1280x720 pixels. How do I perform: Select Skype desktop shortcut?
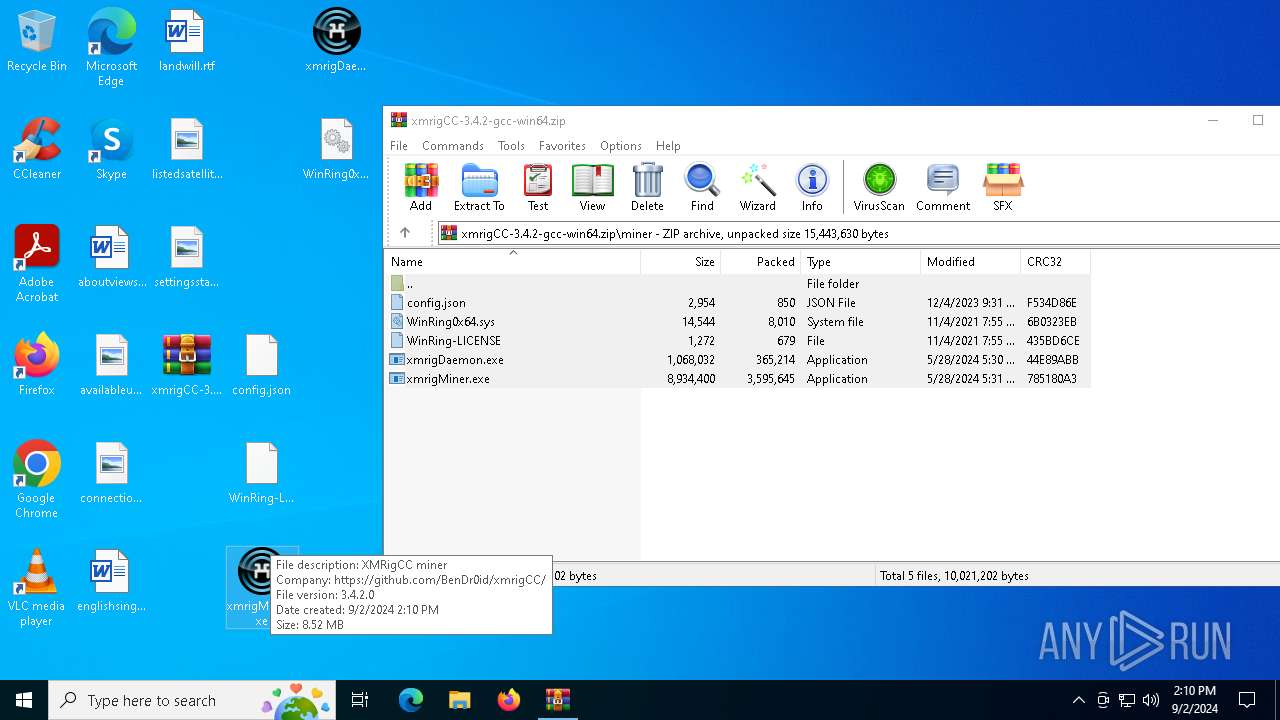click(x=111, y=150)
